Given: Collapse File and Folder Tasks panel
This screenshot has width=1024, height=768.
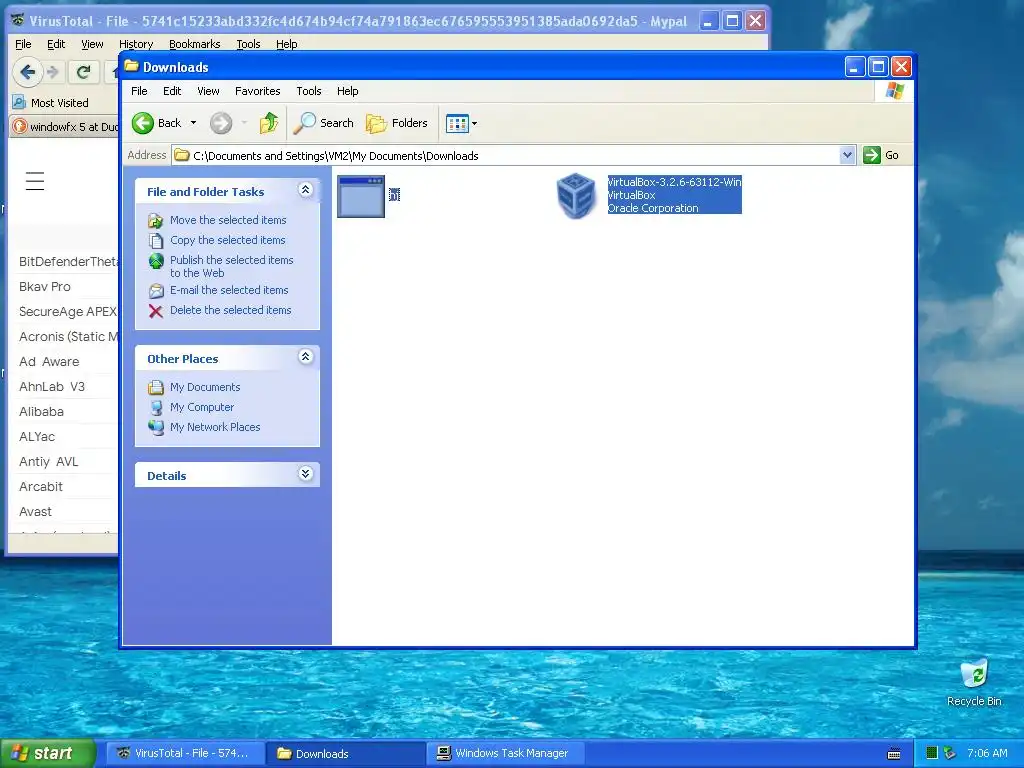Looking at the screenshot, I should point(305,190).
